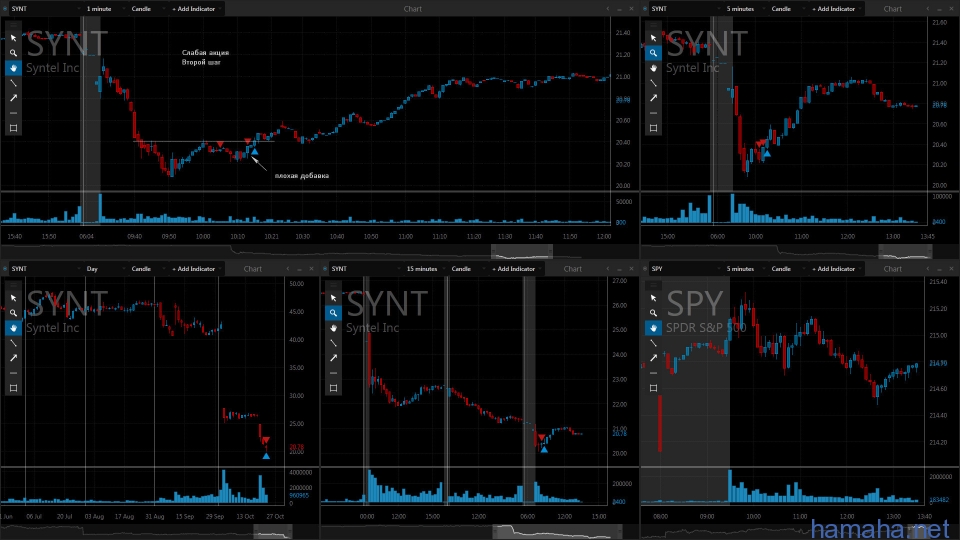Select the pointer tool in 15-minute SYNT chart

[333, 298]
